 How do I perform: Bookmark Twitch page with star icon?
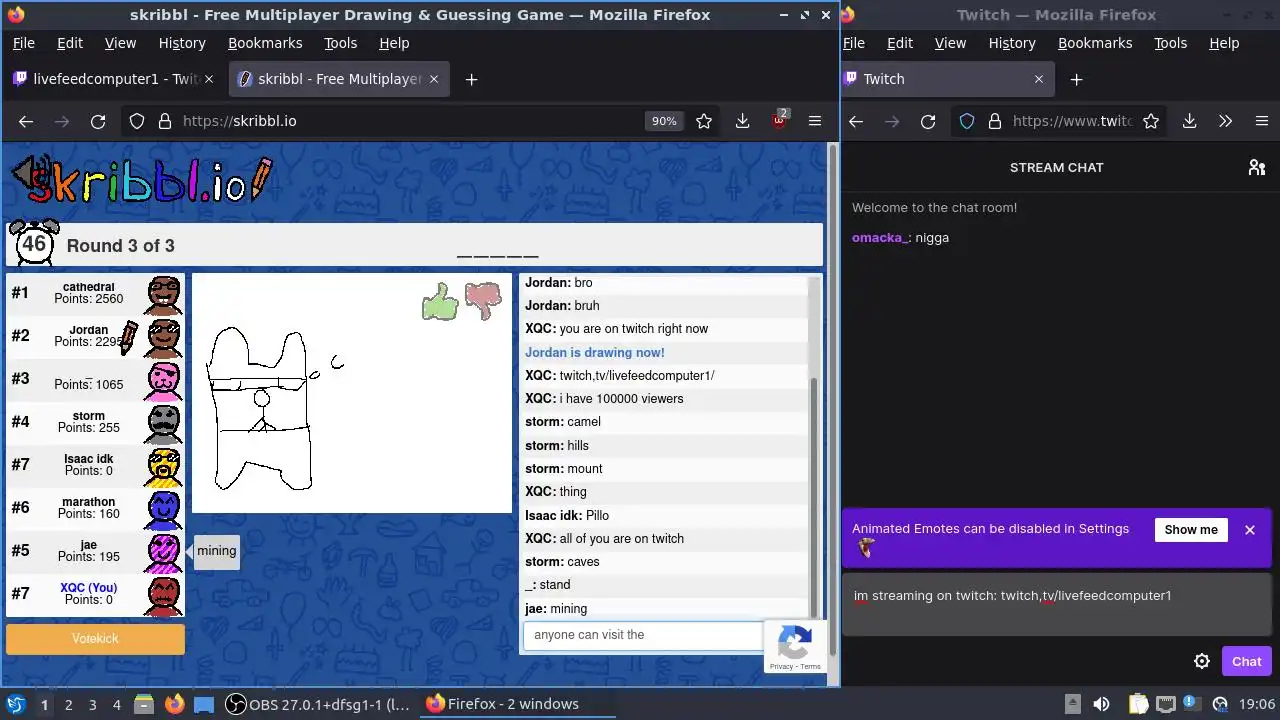pyautogui.click(x=1151, y=121)
